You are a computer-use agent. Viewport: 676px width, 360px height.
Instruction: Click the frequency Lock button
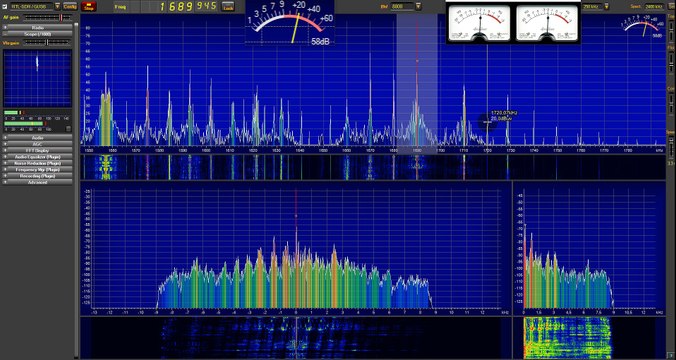tap(228, 6)
